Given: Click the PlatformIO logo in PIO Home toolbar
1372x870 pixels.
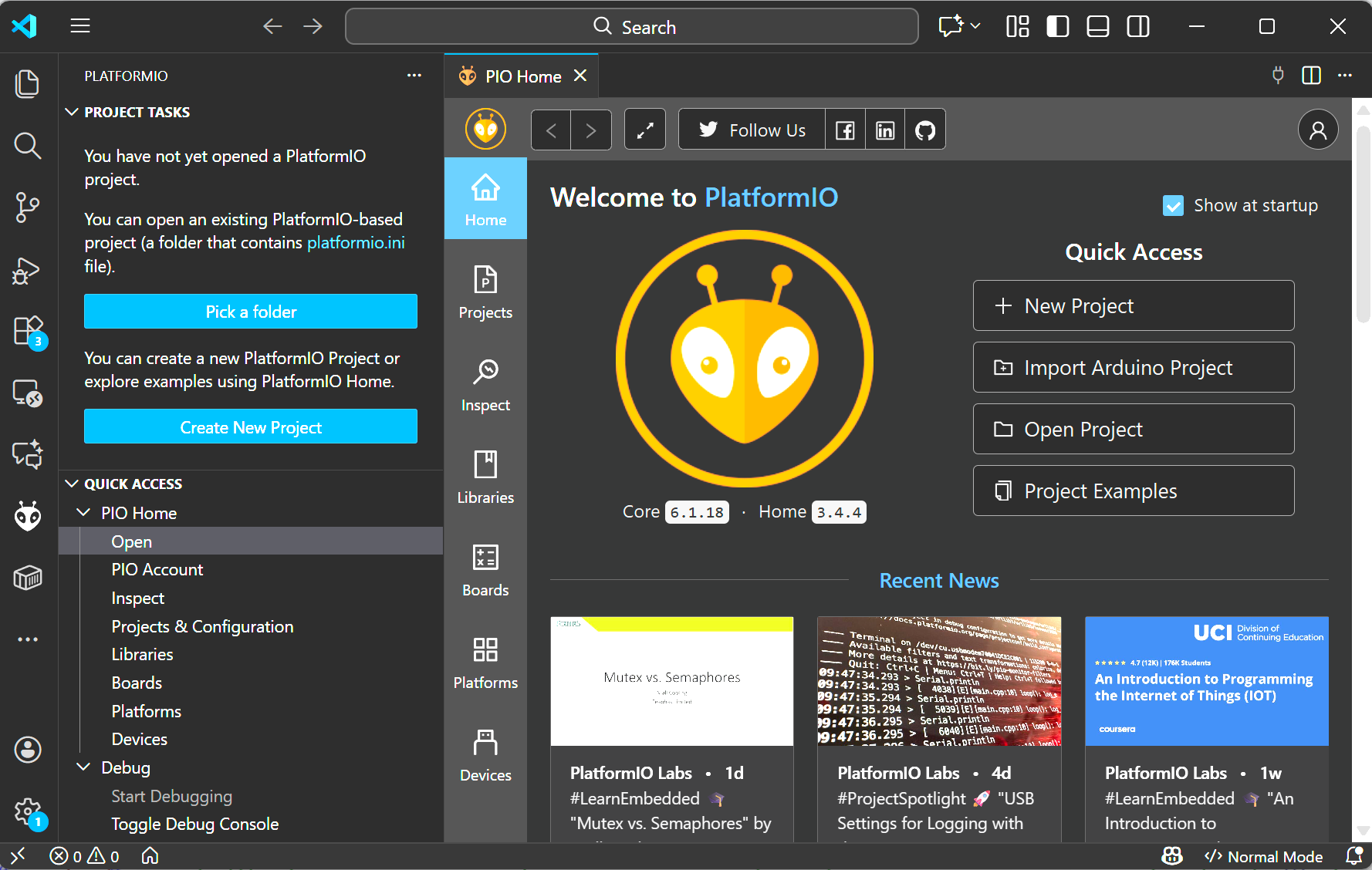Looking at the screenshot, I should pos(485,129).
